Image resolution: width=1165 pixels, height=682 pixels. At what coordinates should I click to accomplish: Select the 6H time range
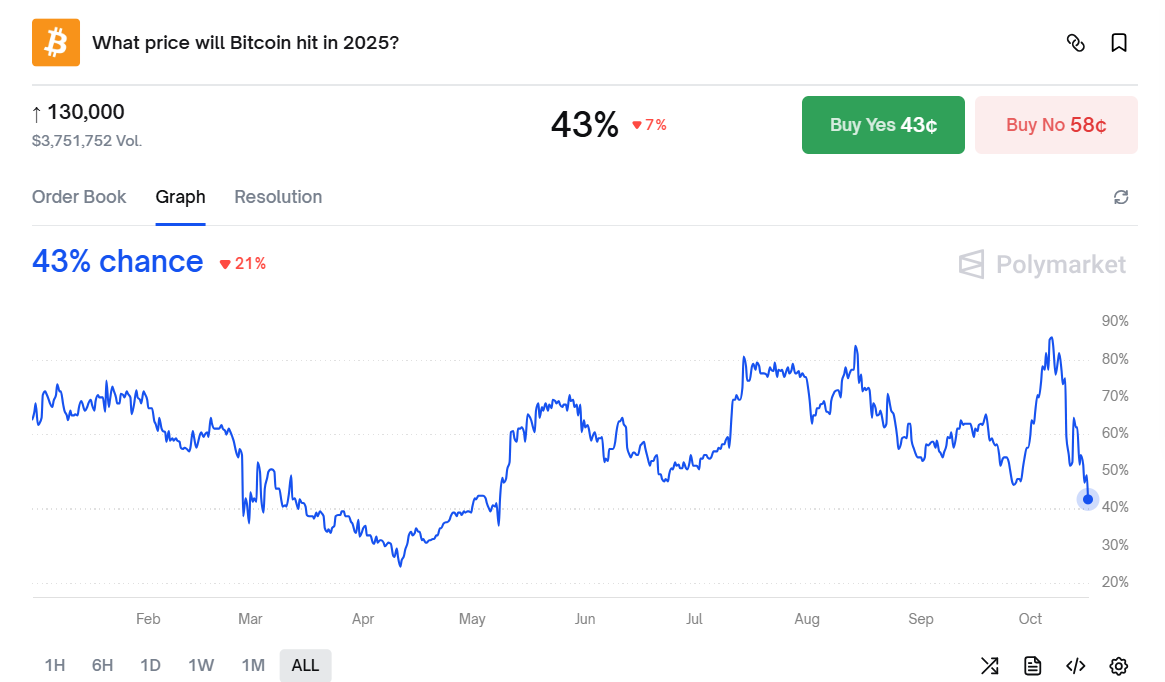click(x=102, y=665)
